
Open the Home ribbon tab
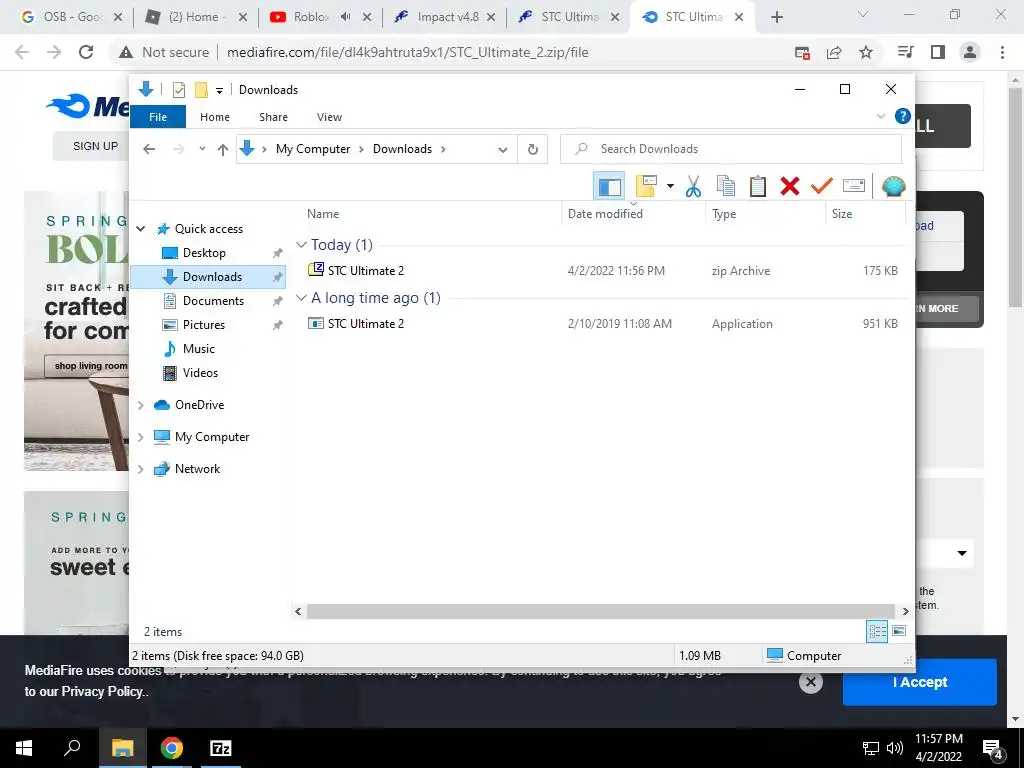(215, 117)
